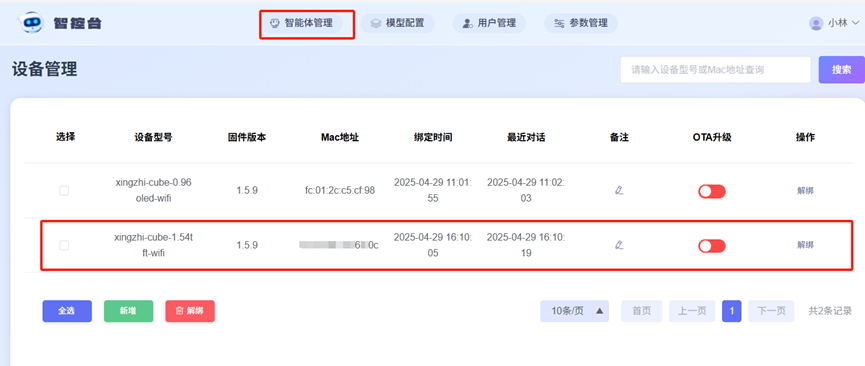This screenshot has height=366, width=865.
Task: Open the 参数管理 tab
Action: pos(581,23)
